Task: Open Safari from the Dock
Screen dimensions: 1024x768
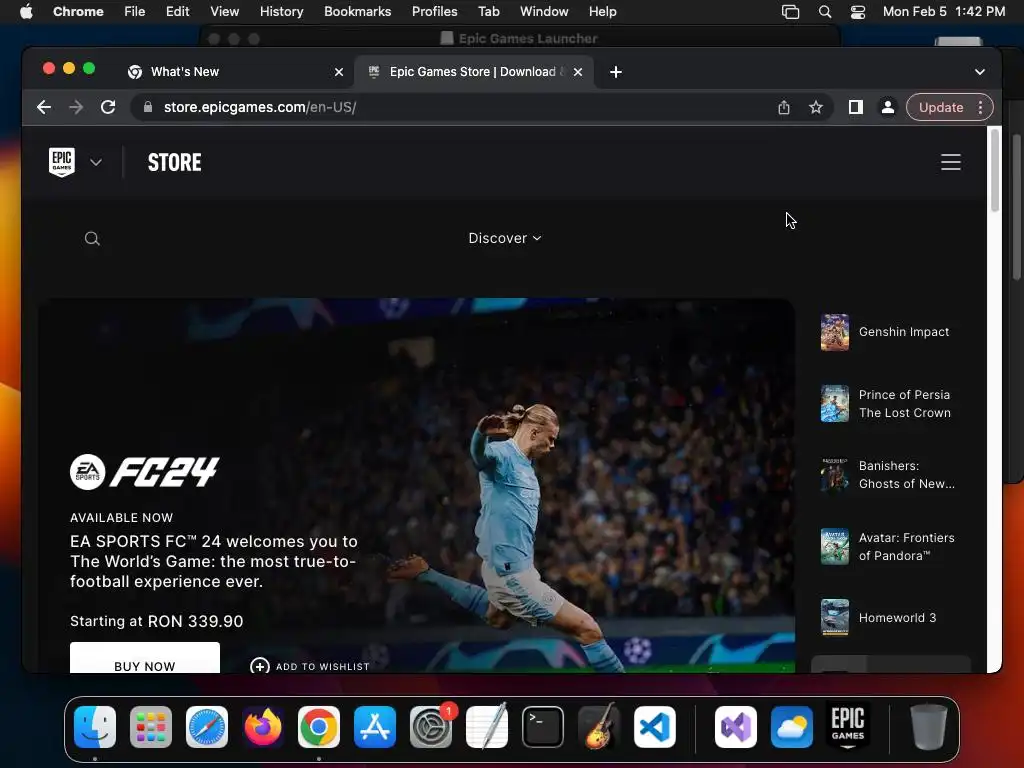Action: point(207,727)
